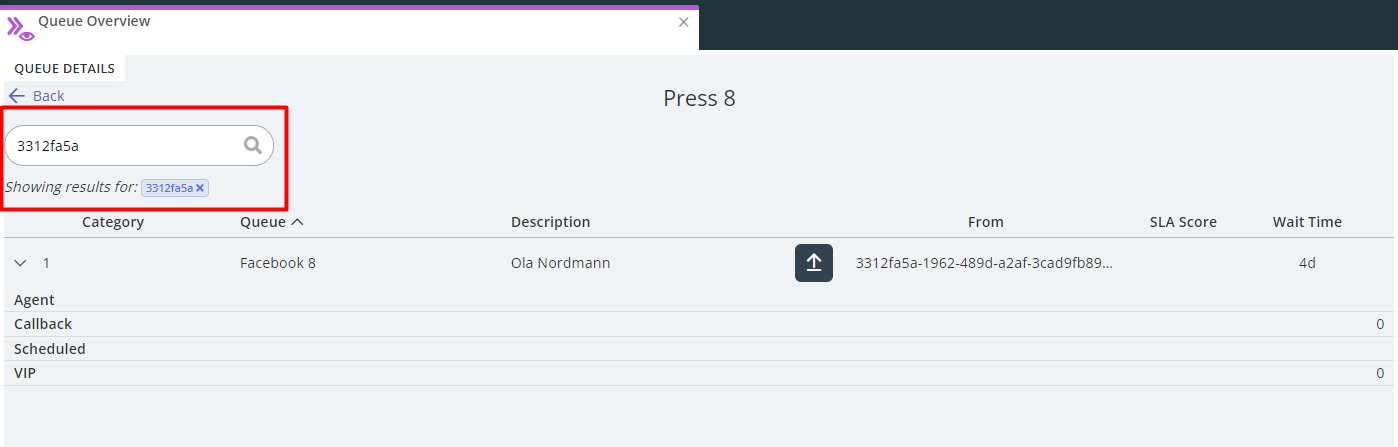Click the left arrow icon beside Back
This screenshot has width=1398, height=447.
[x=16, y=96]
